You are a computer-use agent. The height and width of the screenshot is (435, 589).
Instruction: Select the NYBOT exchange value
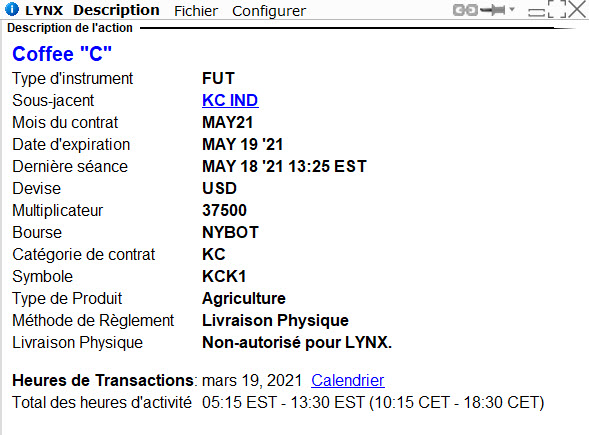[230, 232]
